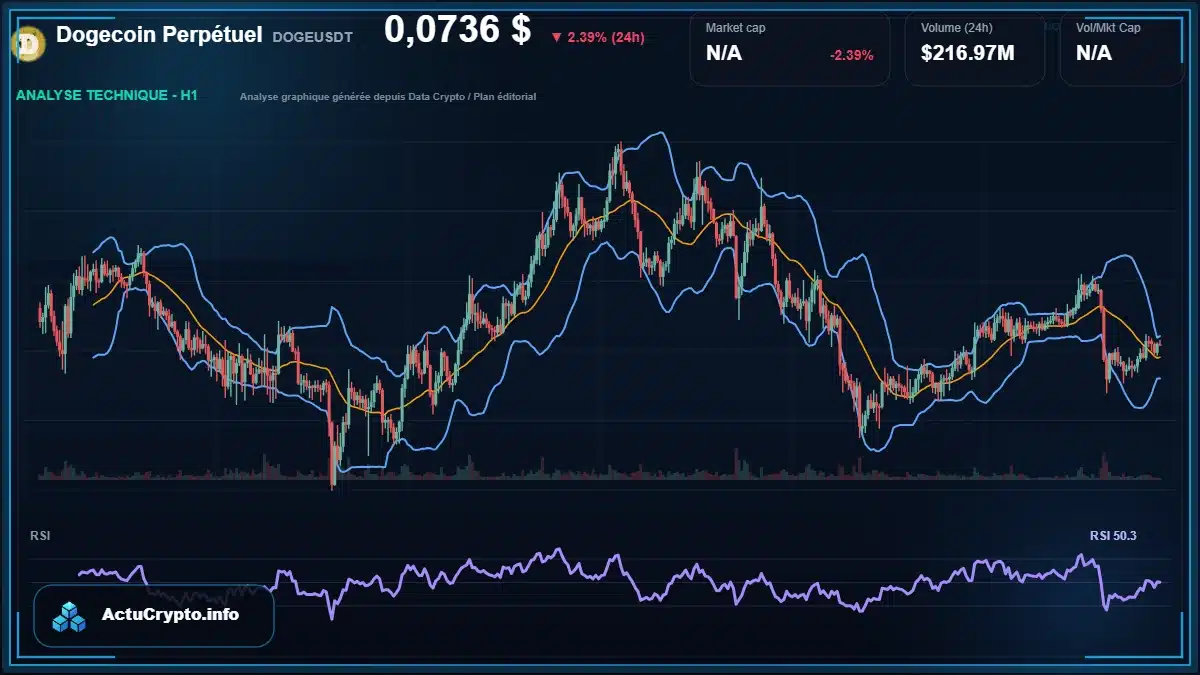This screenshot has width=1200, height=675.
Task: Click the "RSI" label left of indicator
Action: click(40, 536)
